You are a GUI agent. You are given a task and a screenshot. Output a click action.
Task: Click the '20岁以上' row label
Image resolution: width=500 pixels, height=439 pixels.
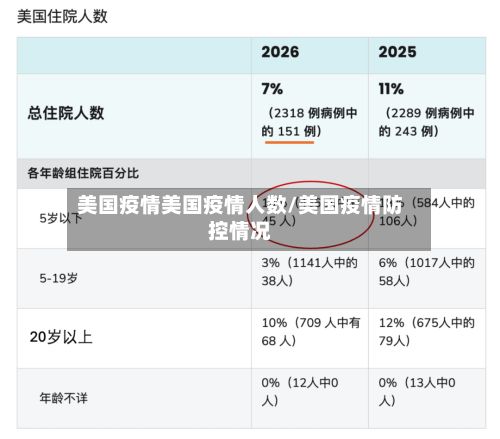click(x=61, y=337)
